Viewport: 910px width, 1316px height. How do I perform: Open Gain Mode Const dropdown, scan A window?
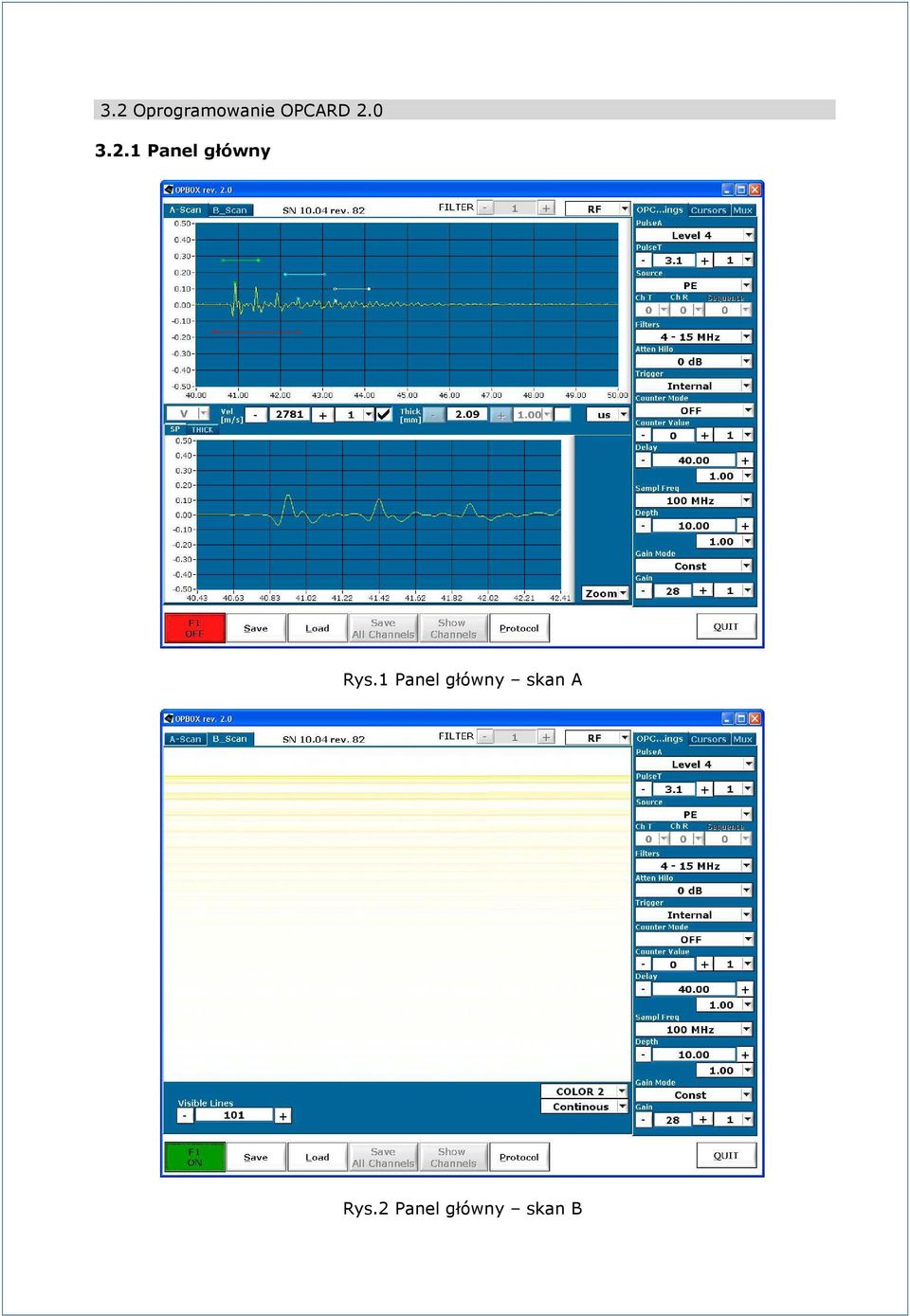(x=748, y=566)
